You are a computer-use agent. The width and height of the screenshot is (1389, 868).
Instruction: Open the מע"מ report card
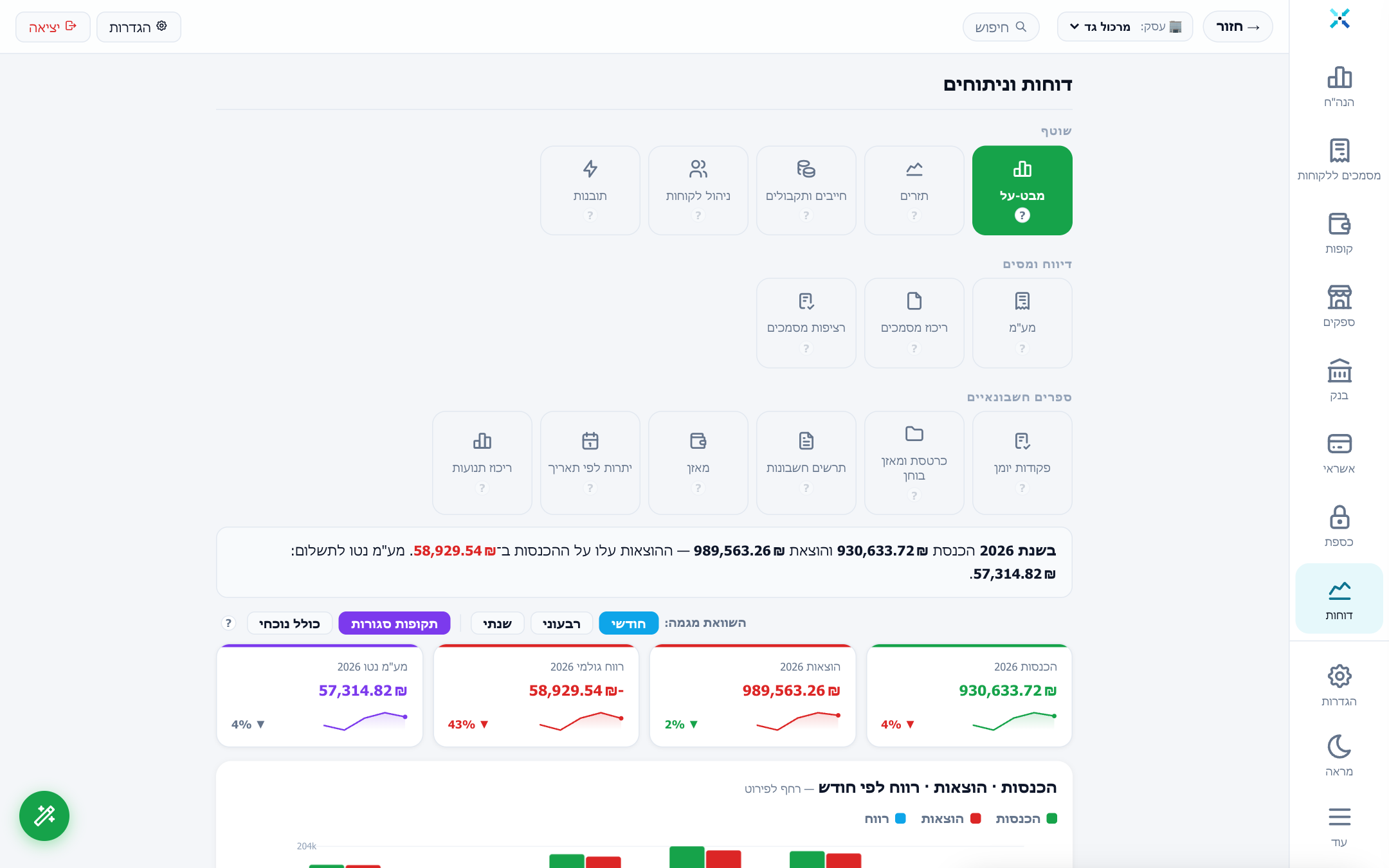[x=1022, y=323]
